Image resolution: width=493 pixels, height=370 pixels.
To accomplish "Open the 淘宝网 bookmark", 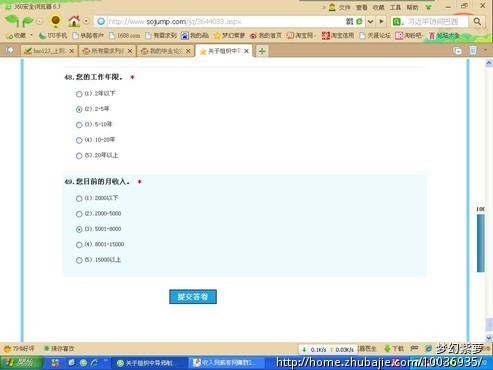I will tap(301, 35).
